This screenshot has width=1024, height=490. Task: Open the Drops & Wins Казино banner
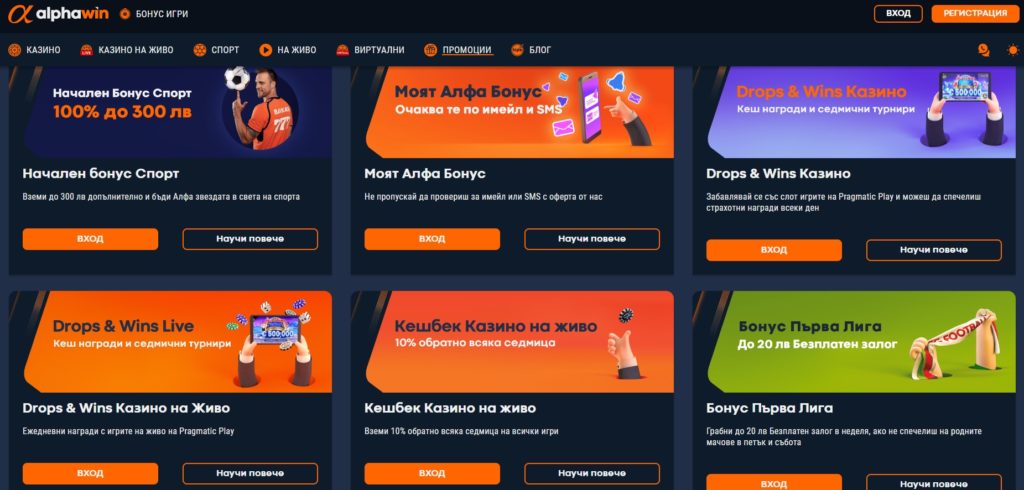tap(854, 112)
